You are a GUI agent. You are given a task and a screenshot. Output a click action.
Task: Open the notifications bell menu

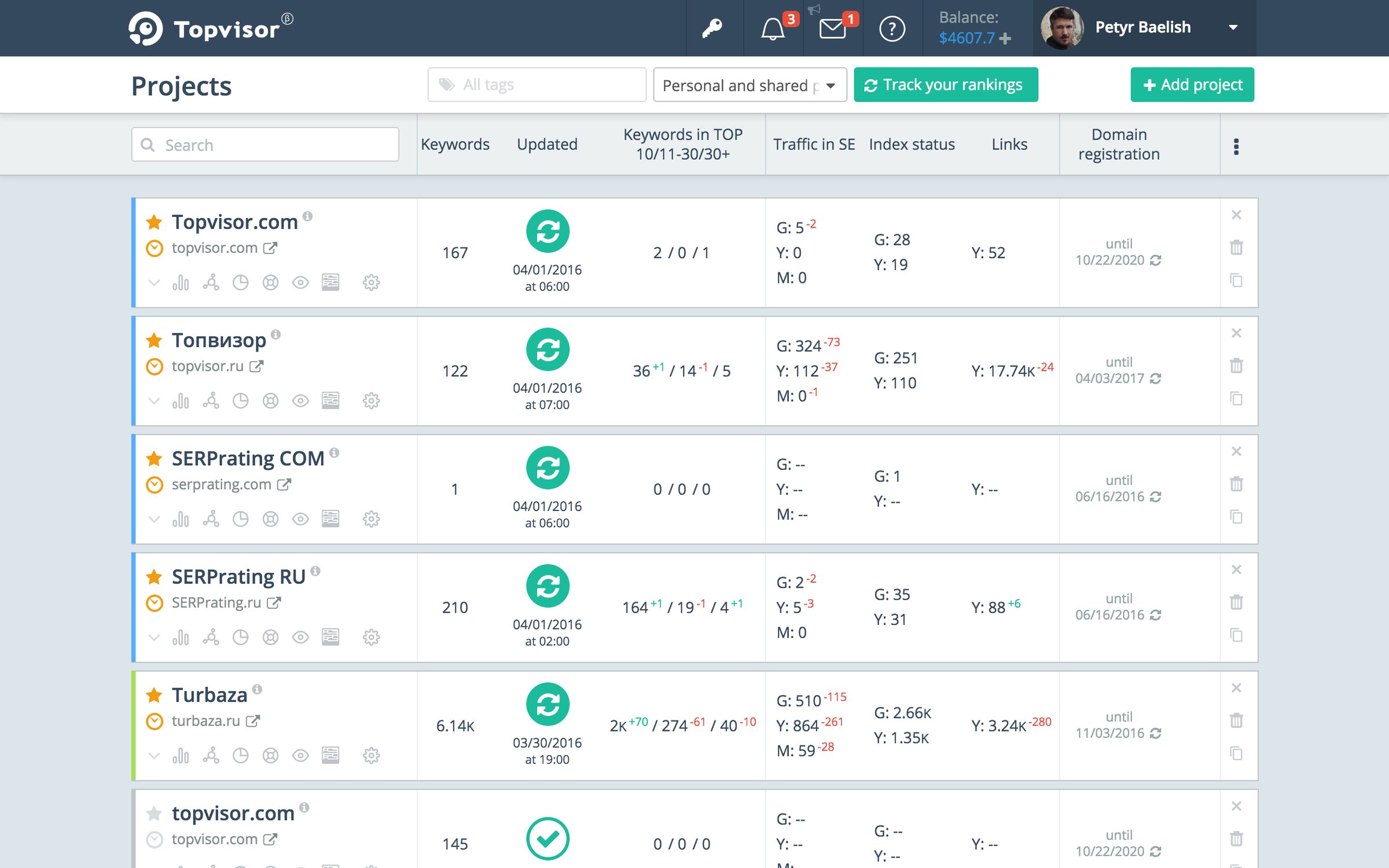pos(773,27)
